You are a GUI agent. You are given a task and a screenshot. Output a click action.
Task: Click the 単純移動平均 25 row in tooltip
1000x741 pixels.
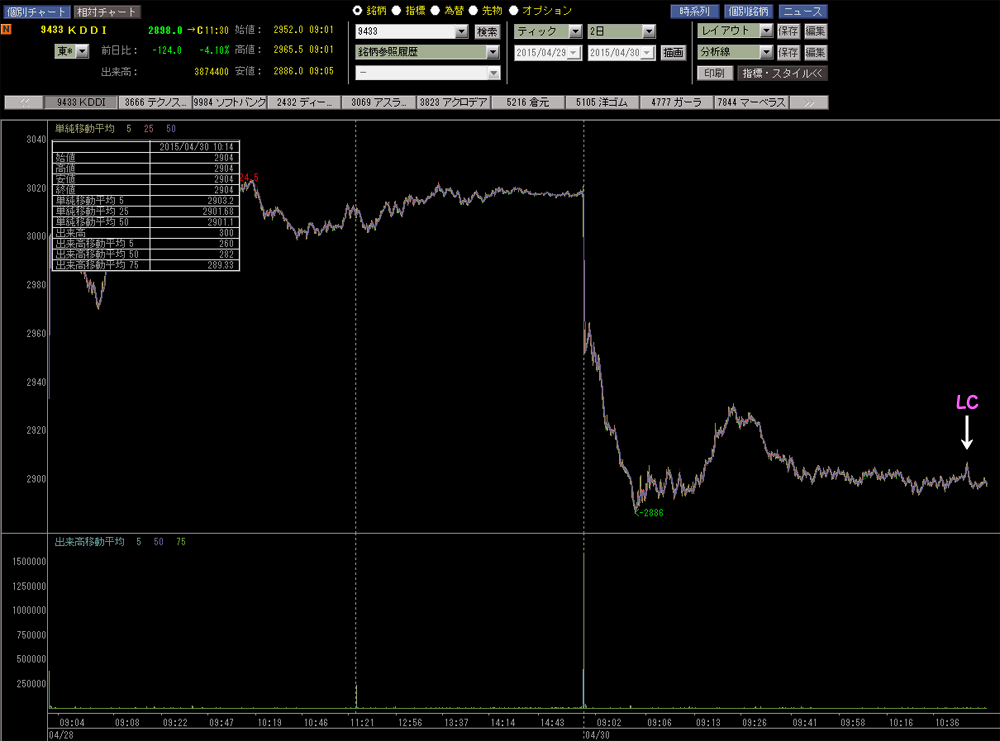(x=145, y=211)
